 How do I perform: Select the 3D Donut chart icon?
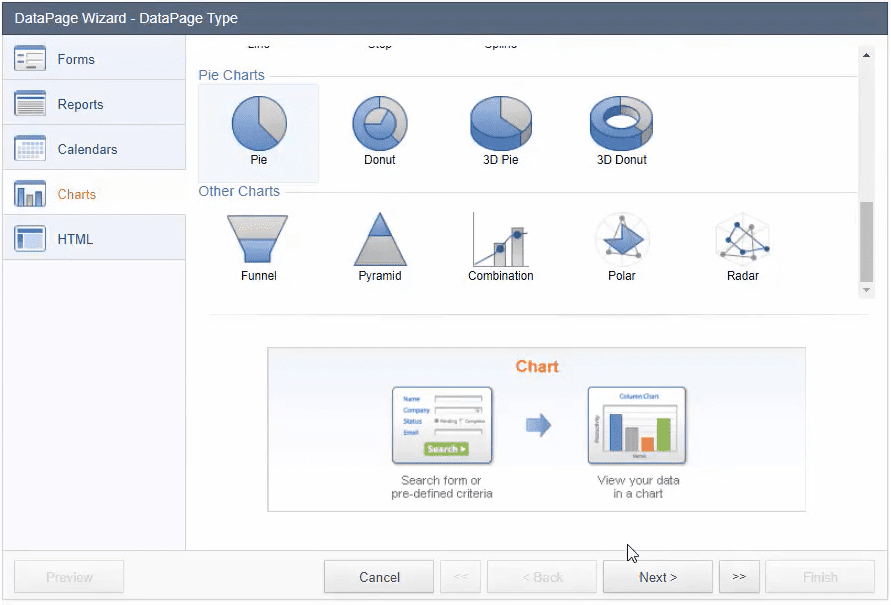(621, 124)
